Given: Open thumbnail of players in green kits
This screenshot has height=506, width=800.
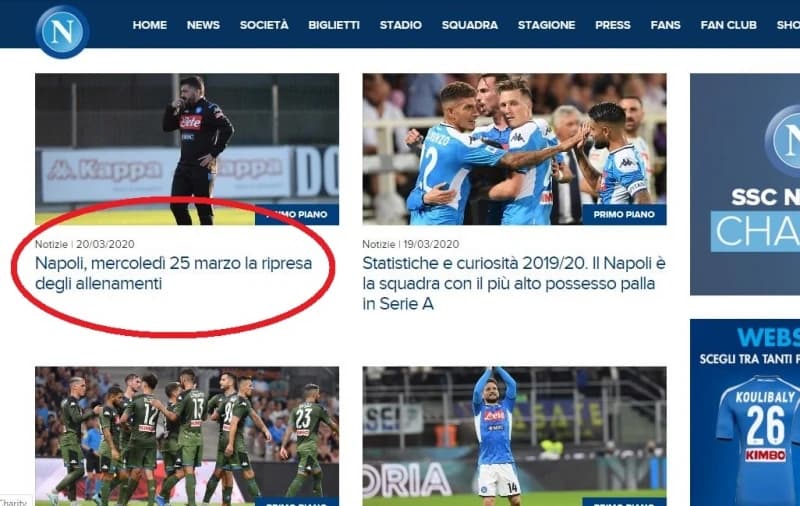Looking at the screenshot, I should pyautogui.click(x=187, y=436).
